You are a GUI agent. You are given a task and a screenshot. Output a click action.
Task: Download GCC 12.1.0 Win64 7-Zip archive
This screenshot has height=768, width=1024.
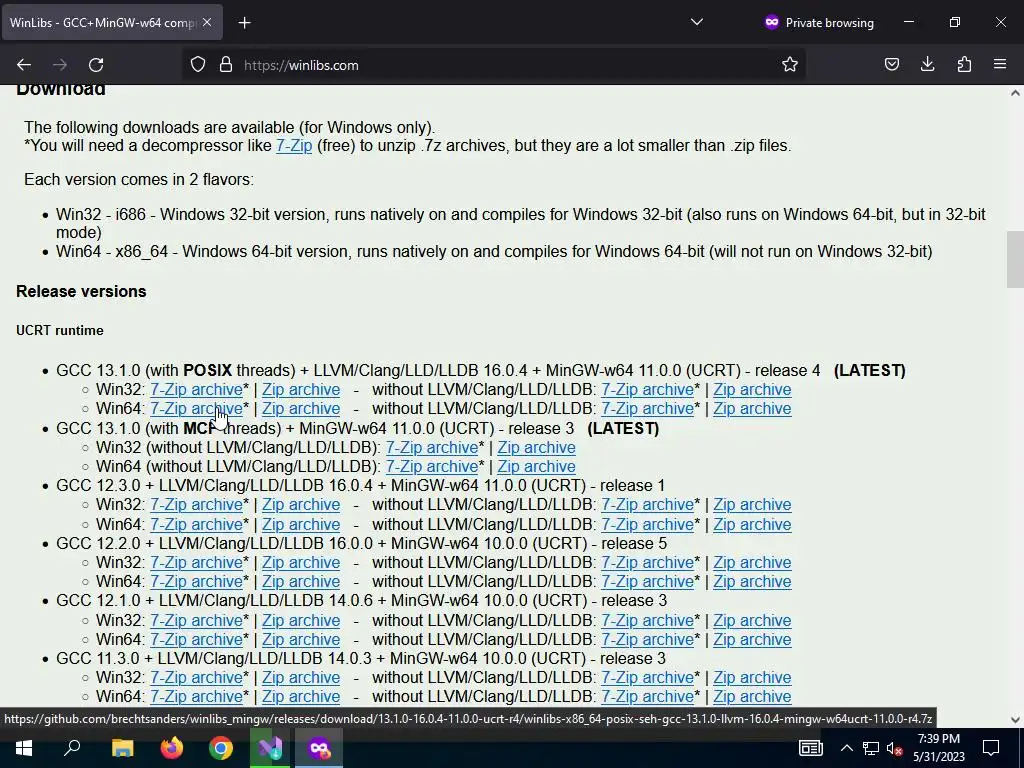tap(197, 639)
